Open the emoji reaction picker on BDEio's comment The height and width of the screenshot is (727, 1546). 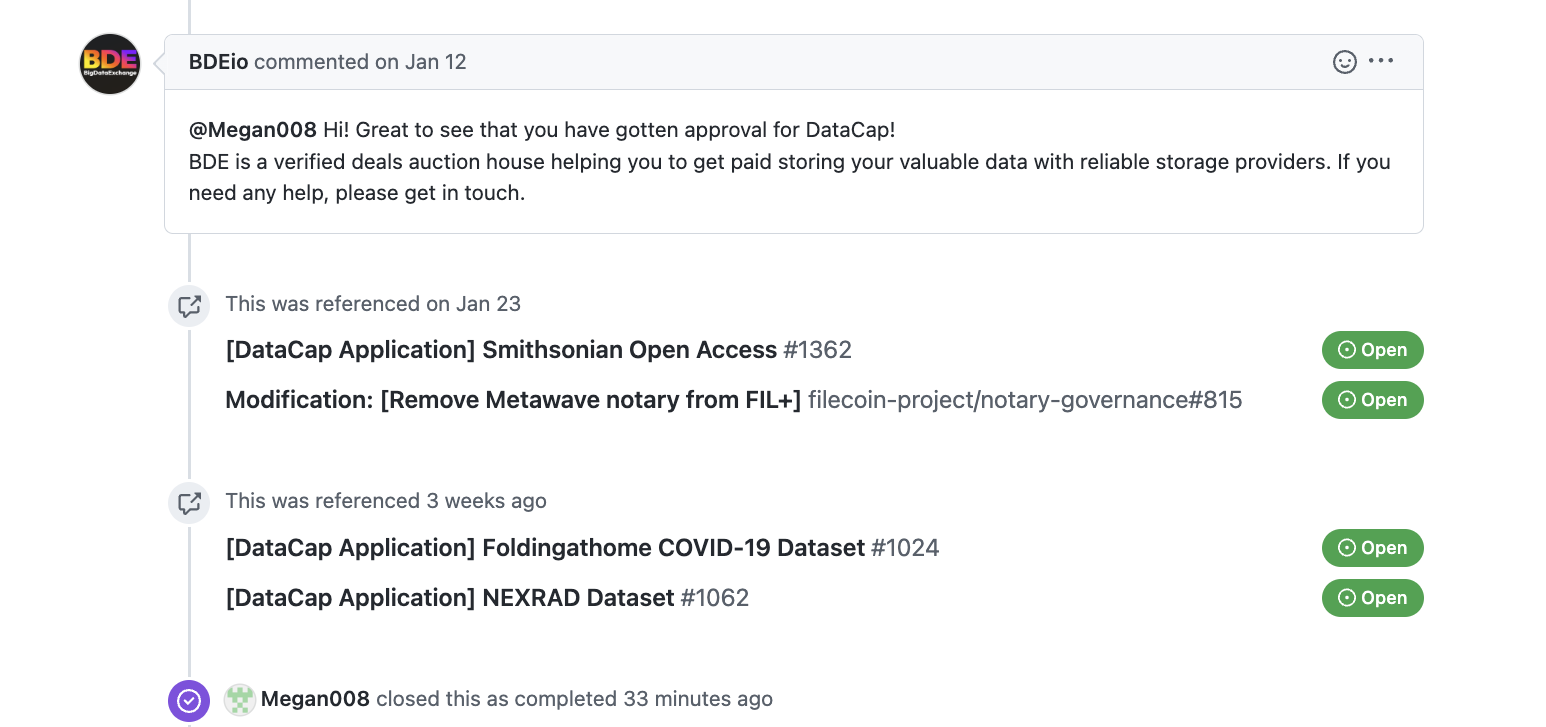(x=1344, y=61)
